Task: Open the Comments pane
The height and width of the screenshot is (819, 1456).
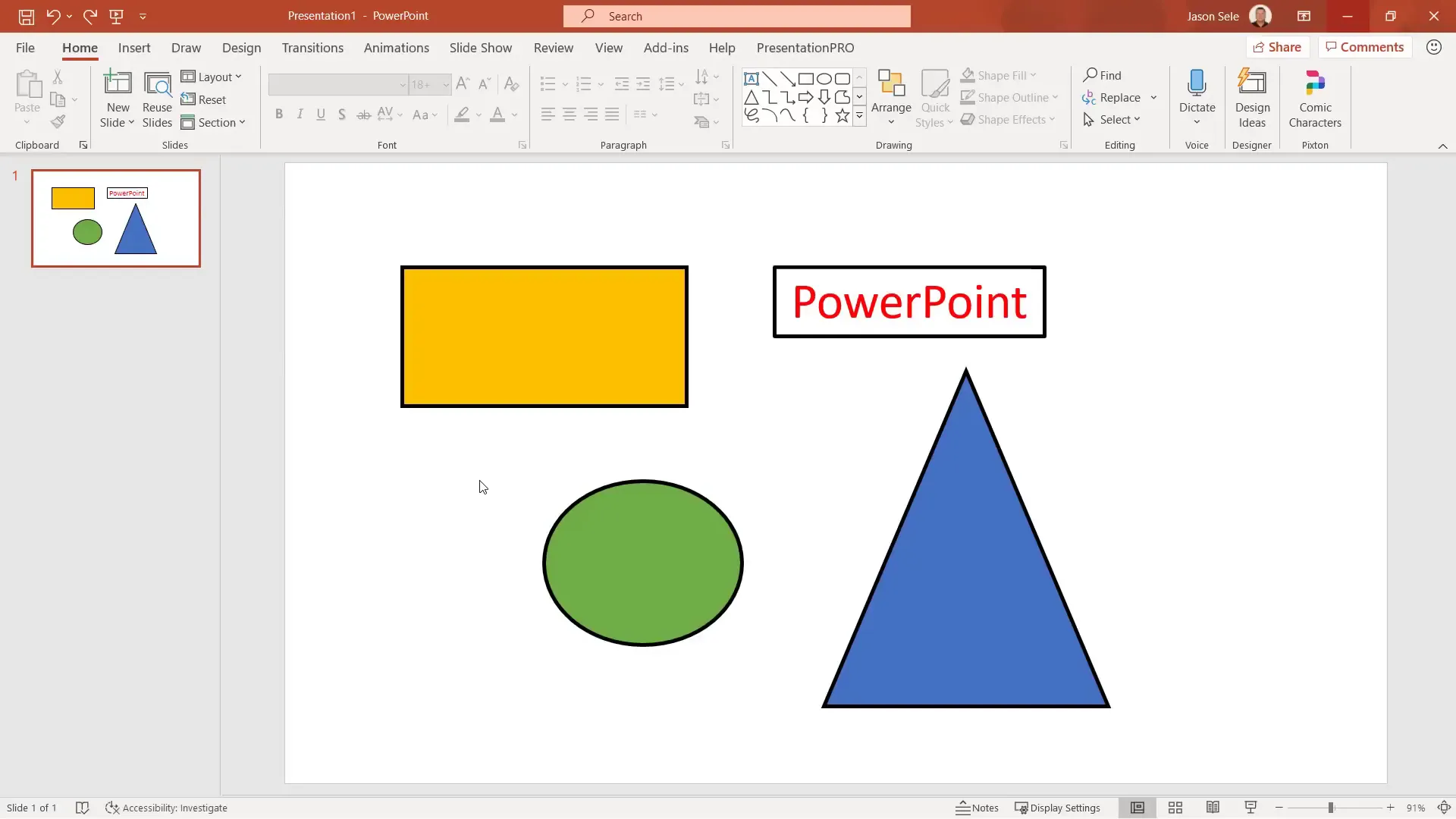Action: click(x=1364, y=47)
